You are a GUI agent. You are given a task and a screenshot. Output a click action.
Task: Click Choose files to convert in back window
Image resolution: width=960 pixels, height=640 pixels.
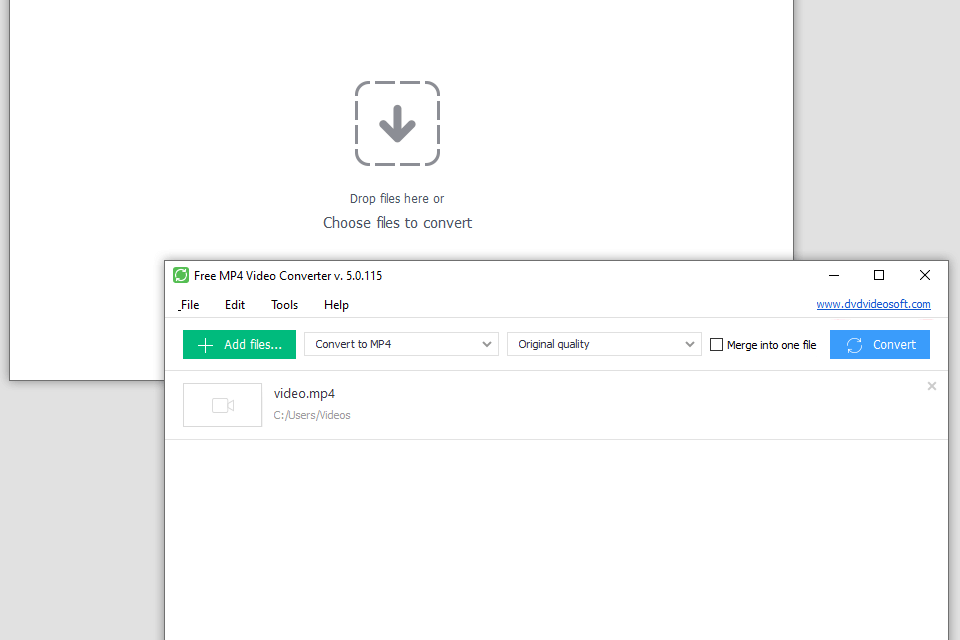click(397, 223)
